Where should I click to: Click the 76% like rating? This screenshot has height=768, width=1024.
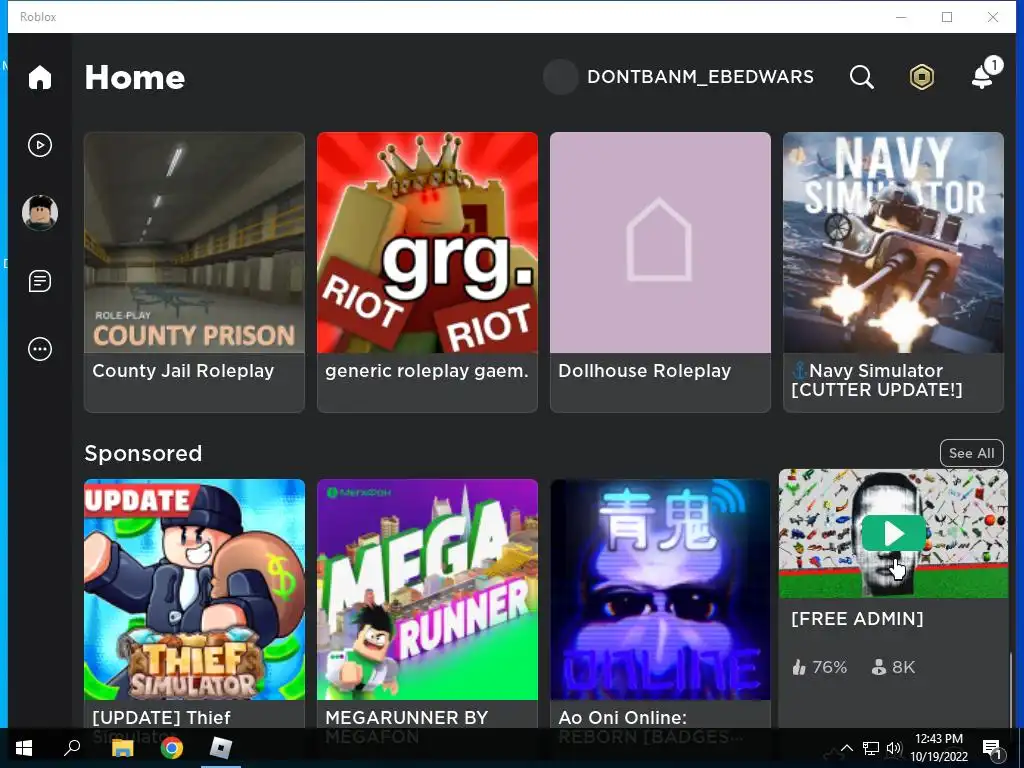point(819,667)
